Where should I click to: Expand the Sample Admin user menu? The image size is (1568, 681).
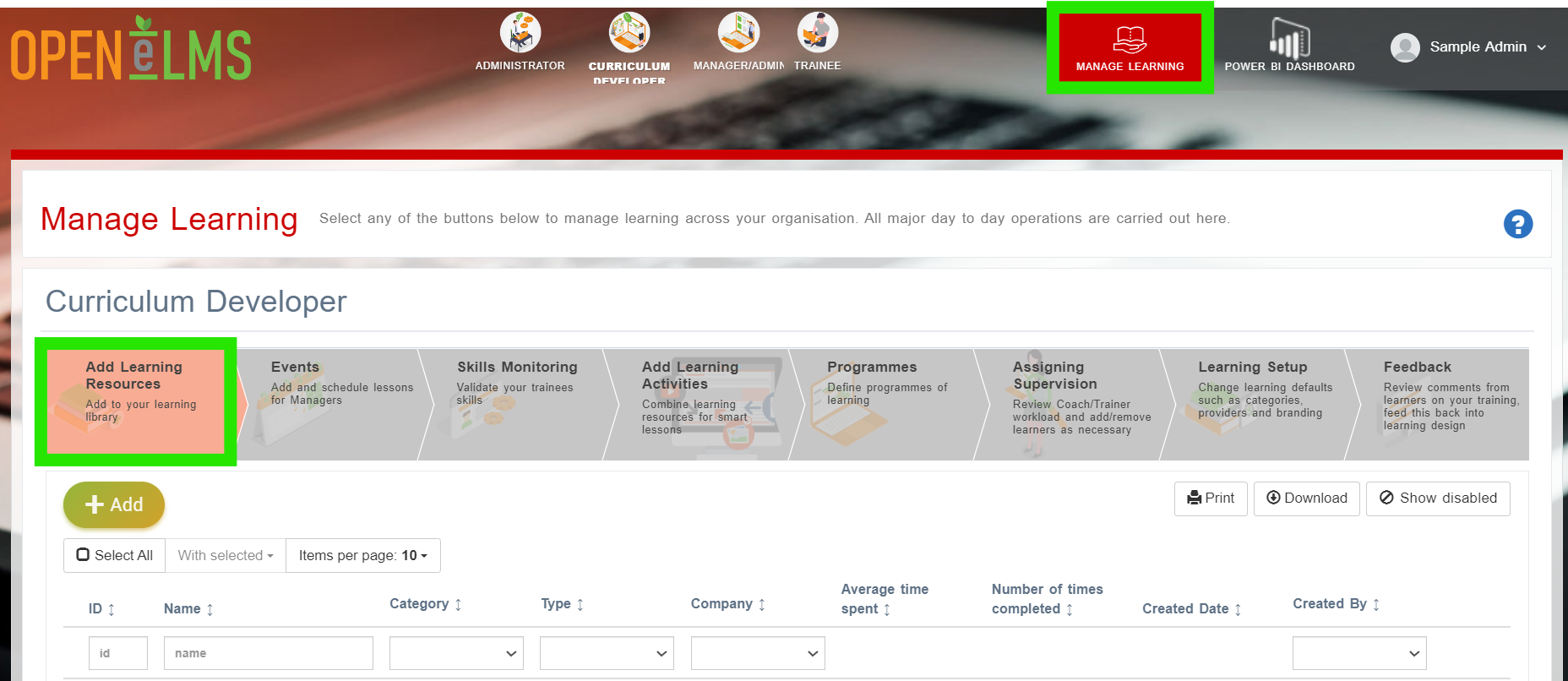[x=1542, y=47]
